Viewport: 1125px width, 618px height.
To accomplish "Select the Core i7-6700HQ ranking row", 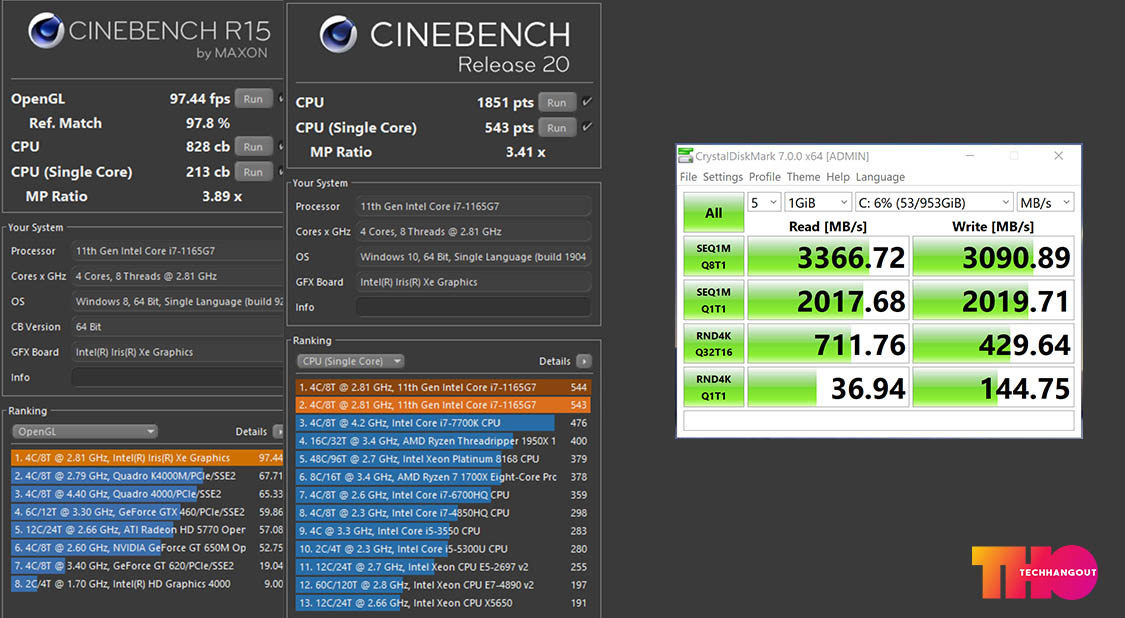I will (x=443, y=495).
